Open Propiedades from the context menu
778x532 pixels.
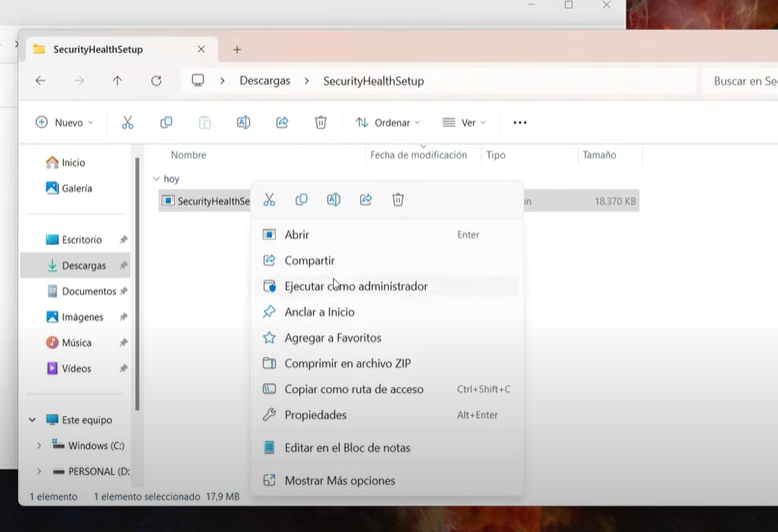(x=387, y=415)
